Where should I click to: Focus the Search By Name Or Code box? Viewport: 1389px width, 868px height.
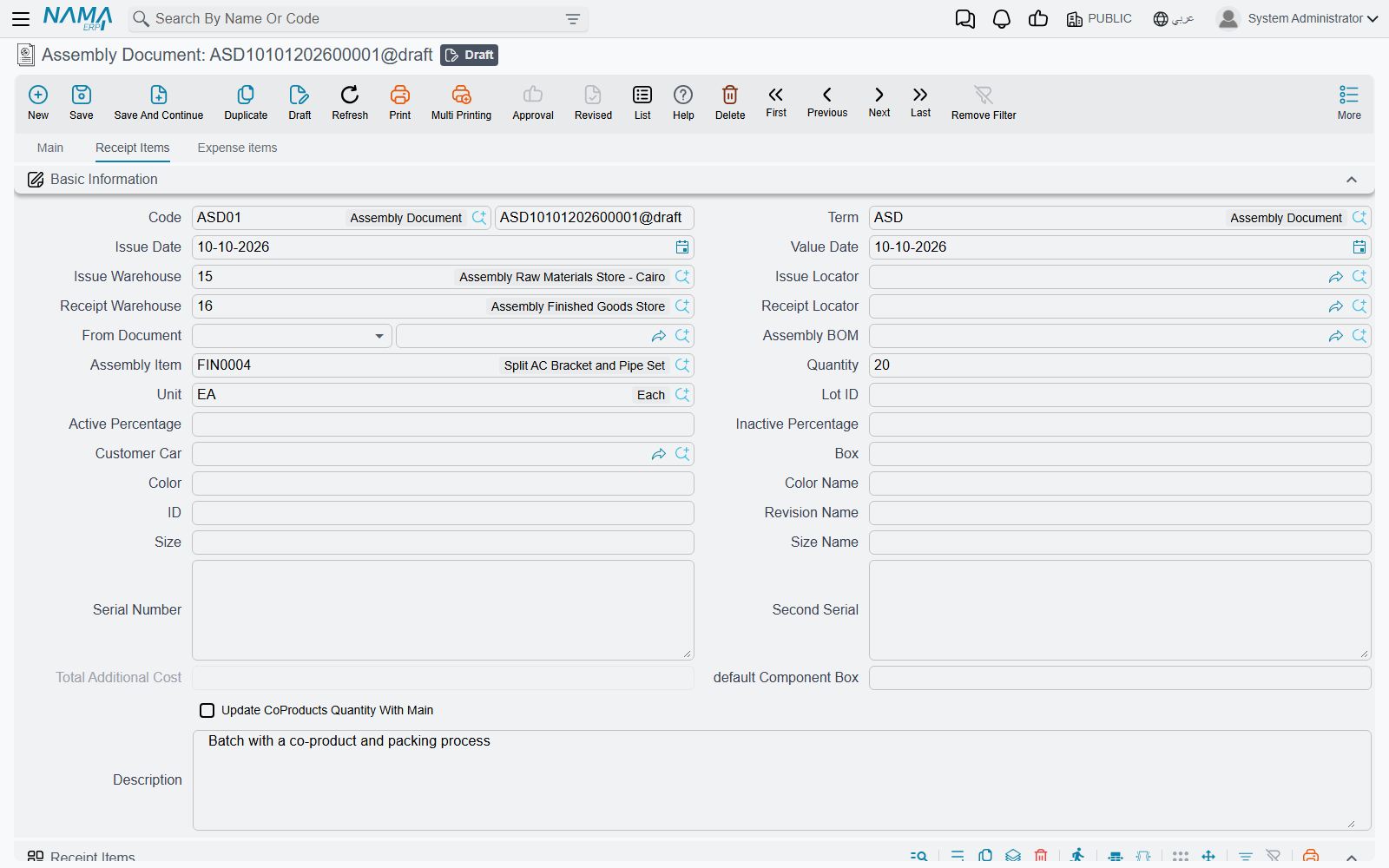(x=356, y=19)
